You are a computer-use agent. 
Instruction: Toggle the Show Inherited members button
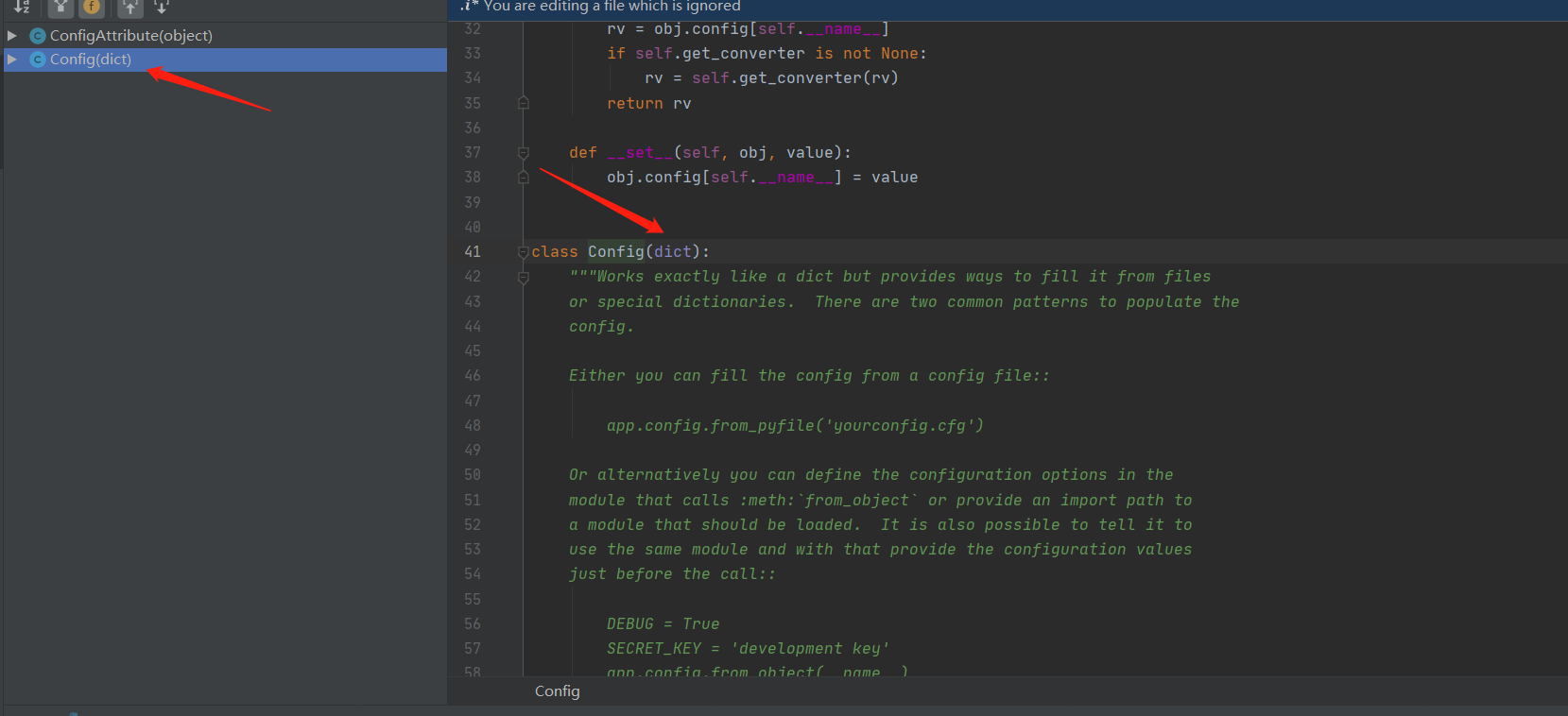[60, 7]
